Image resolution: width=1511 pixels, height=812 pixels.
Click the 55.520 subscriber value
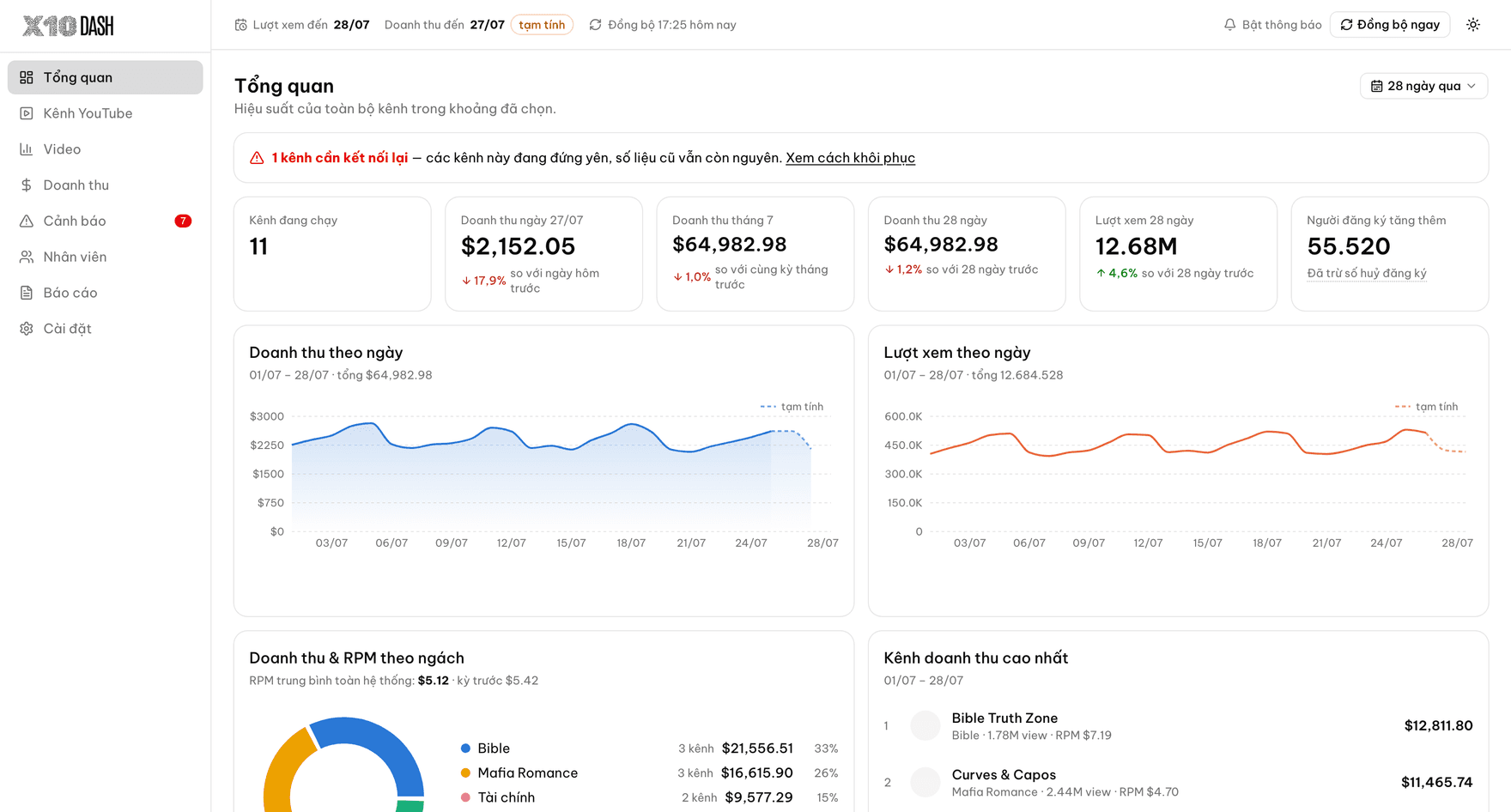(1349, 247)
